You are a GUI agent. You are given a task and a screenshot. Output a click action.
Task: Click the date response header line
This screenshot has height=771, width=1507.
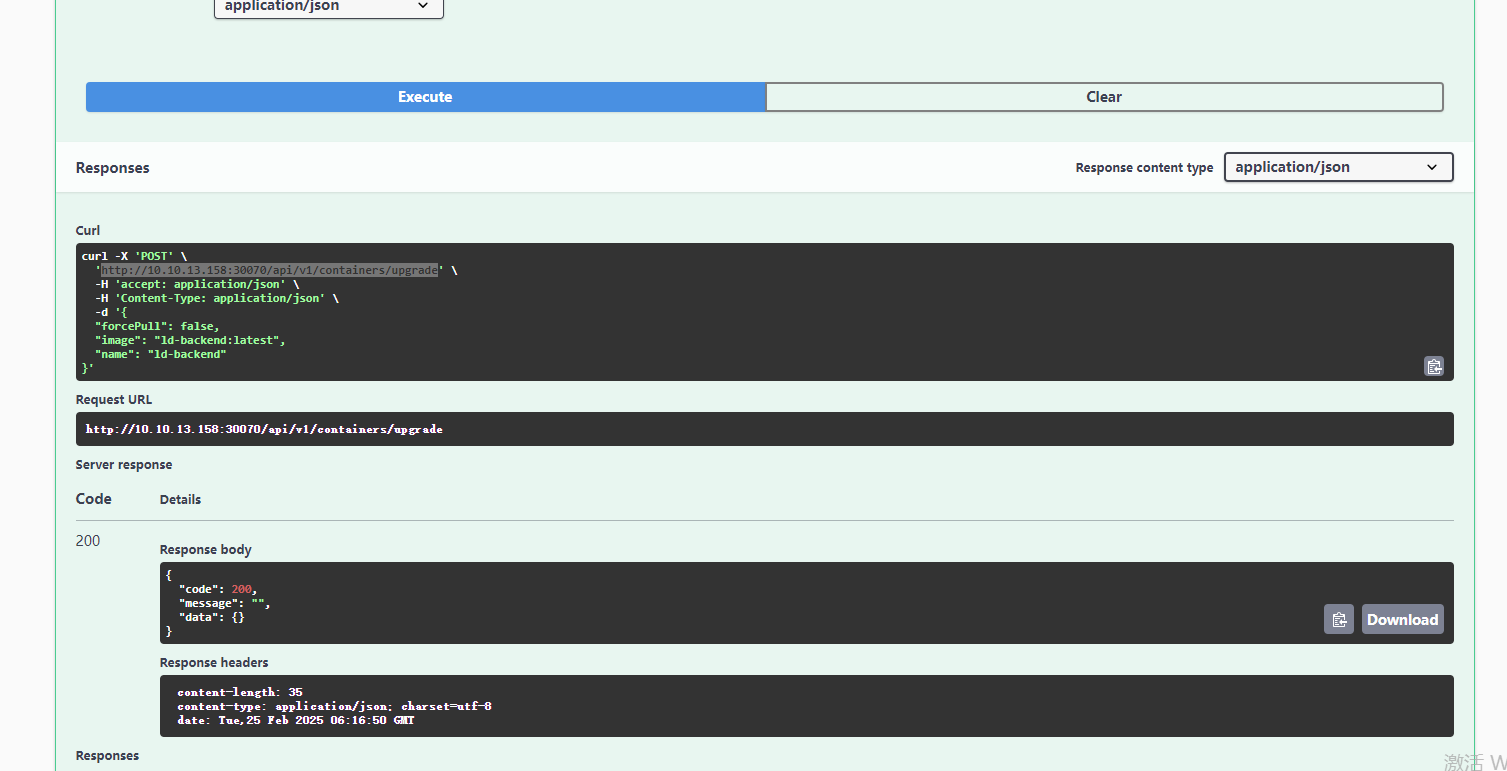pyautogui.click(x=296, y=720)
